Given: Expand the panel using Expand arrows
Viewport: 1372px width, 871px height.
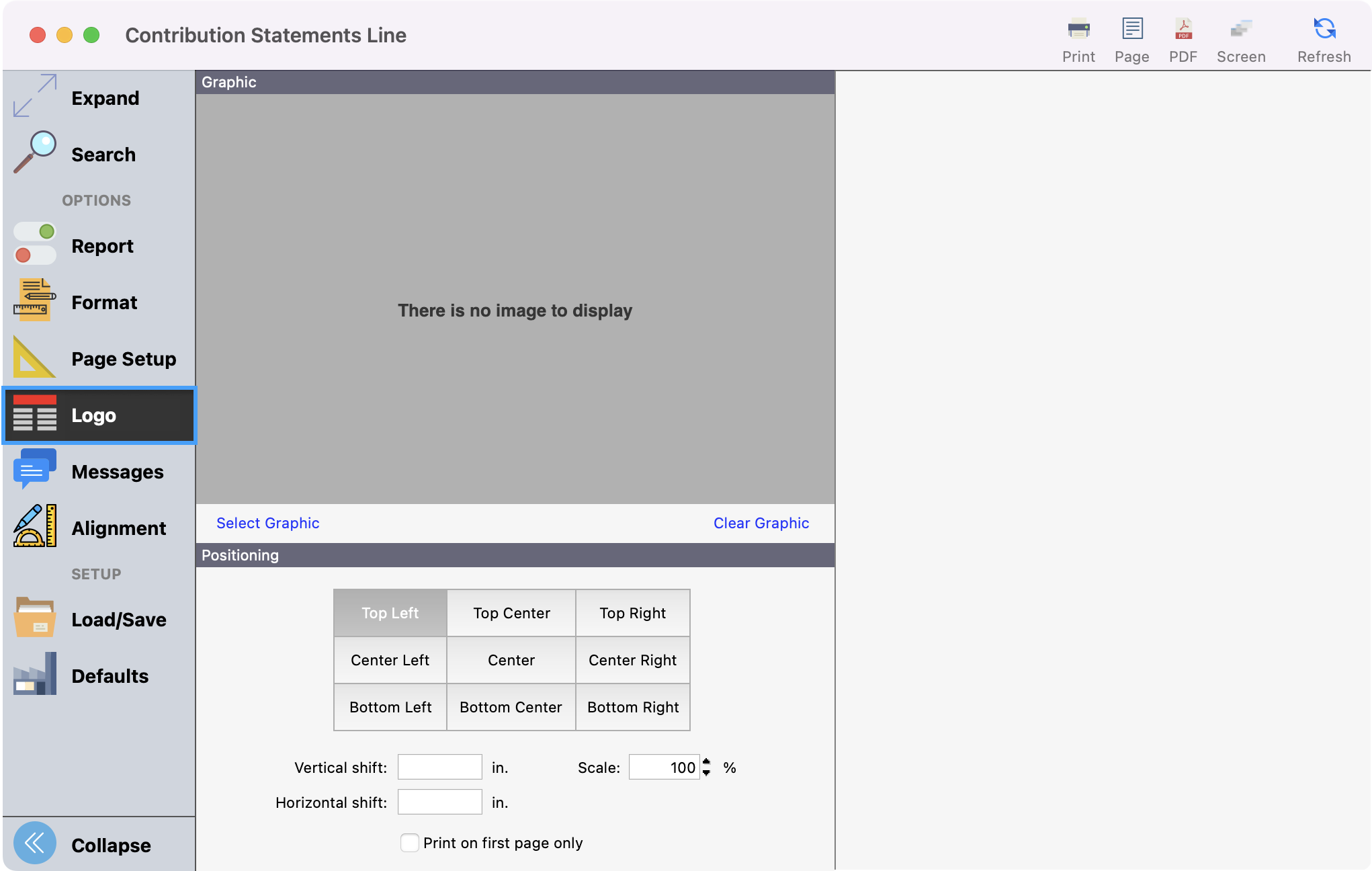Looking at the screenshot, I should 35,96.
